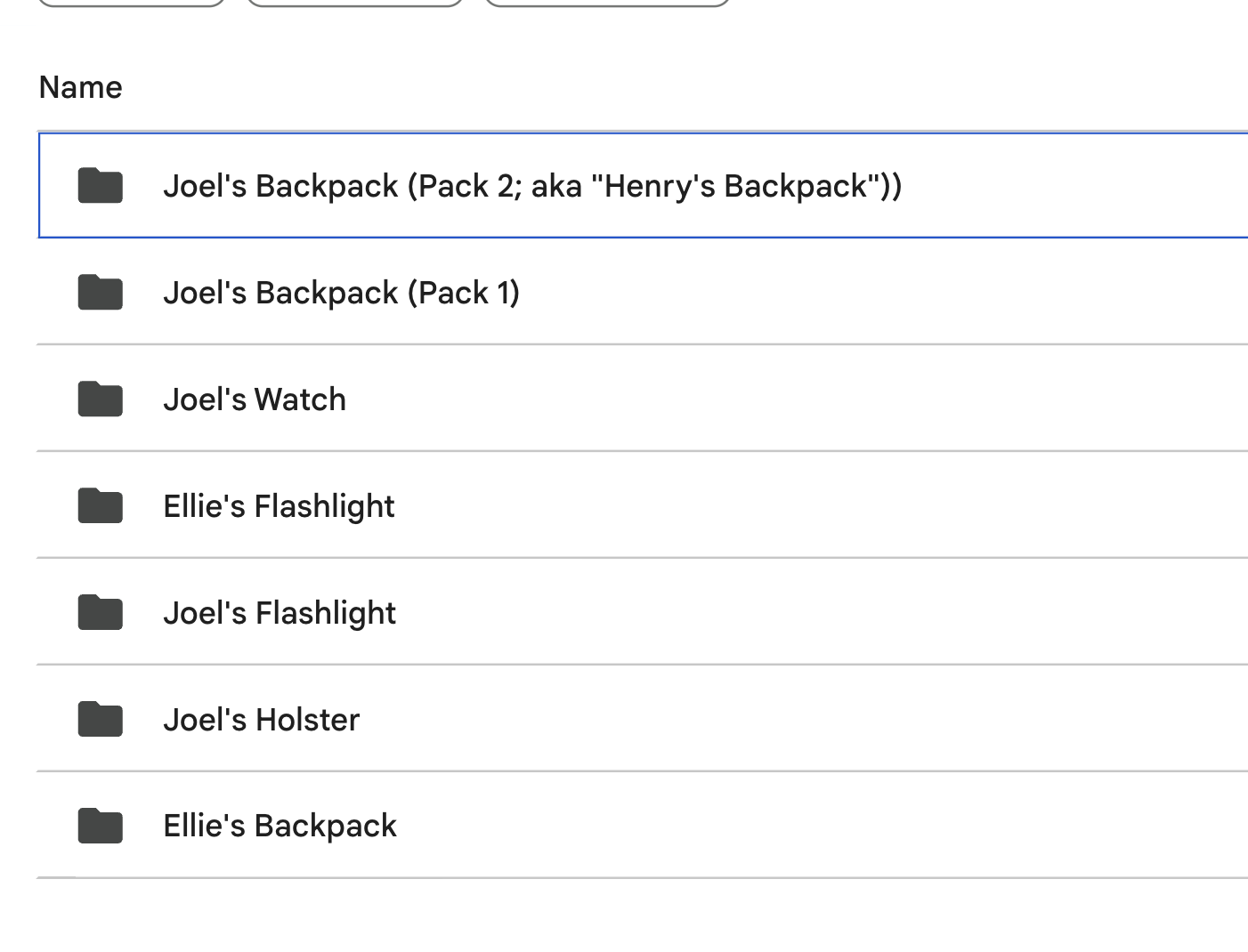Viewport: 1248px width, 952px height.
Task: Select the Joel's Backpack (Pack 1) name text
Action: pos(341,293)
